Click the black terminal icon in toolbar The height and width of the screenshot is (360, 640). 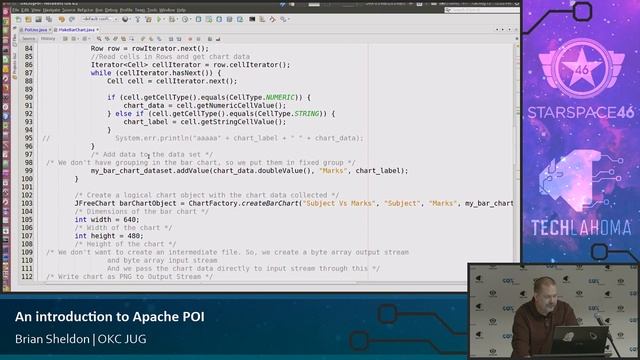[252, 19]
